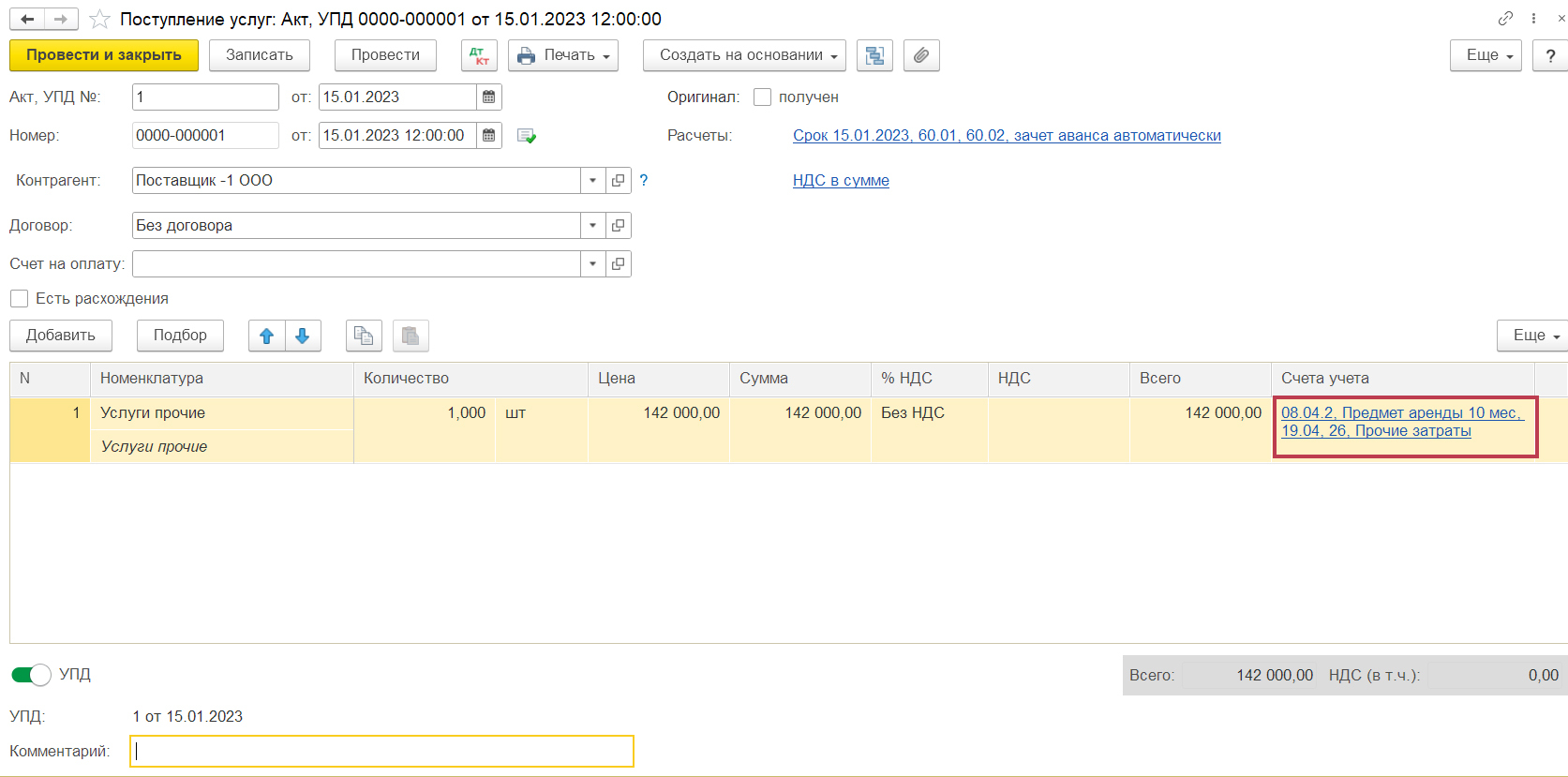1568x777 pixels.
Task: Click Всего column header
Action: [1201, 379]
